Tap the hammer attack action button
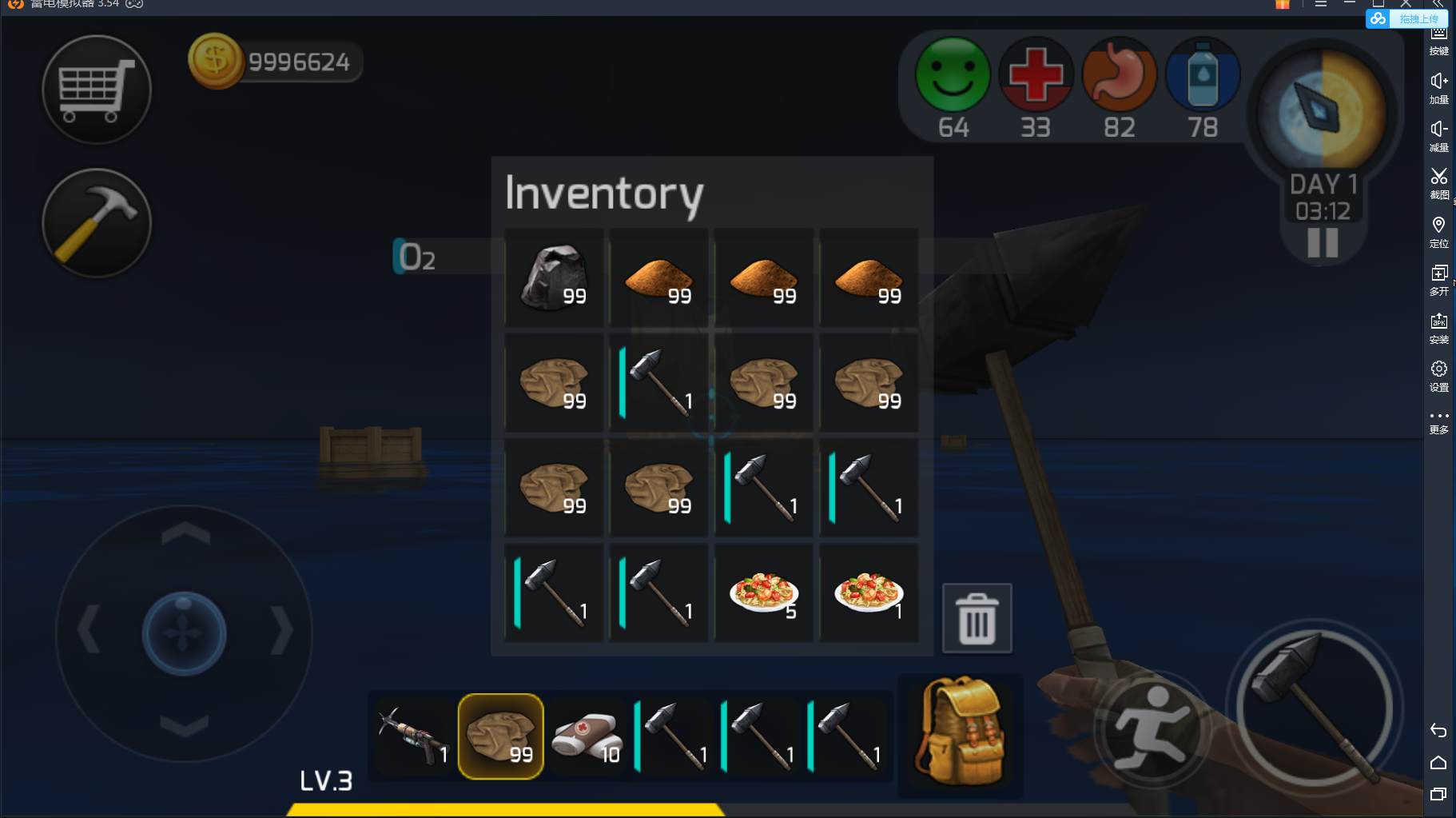This screenshot has width=1456, height=818. pyautogui.click(x=1315, y=708)
